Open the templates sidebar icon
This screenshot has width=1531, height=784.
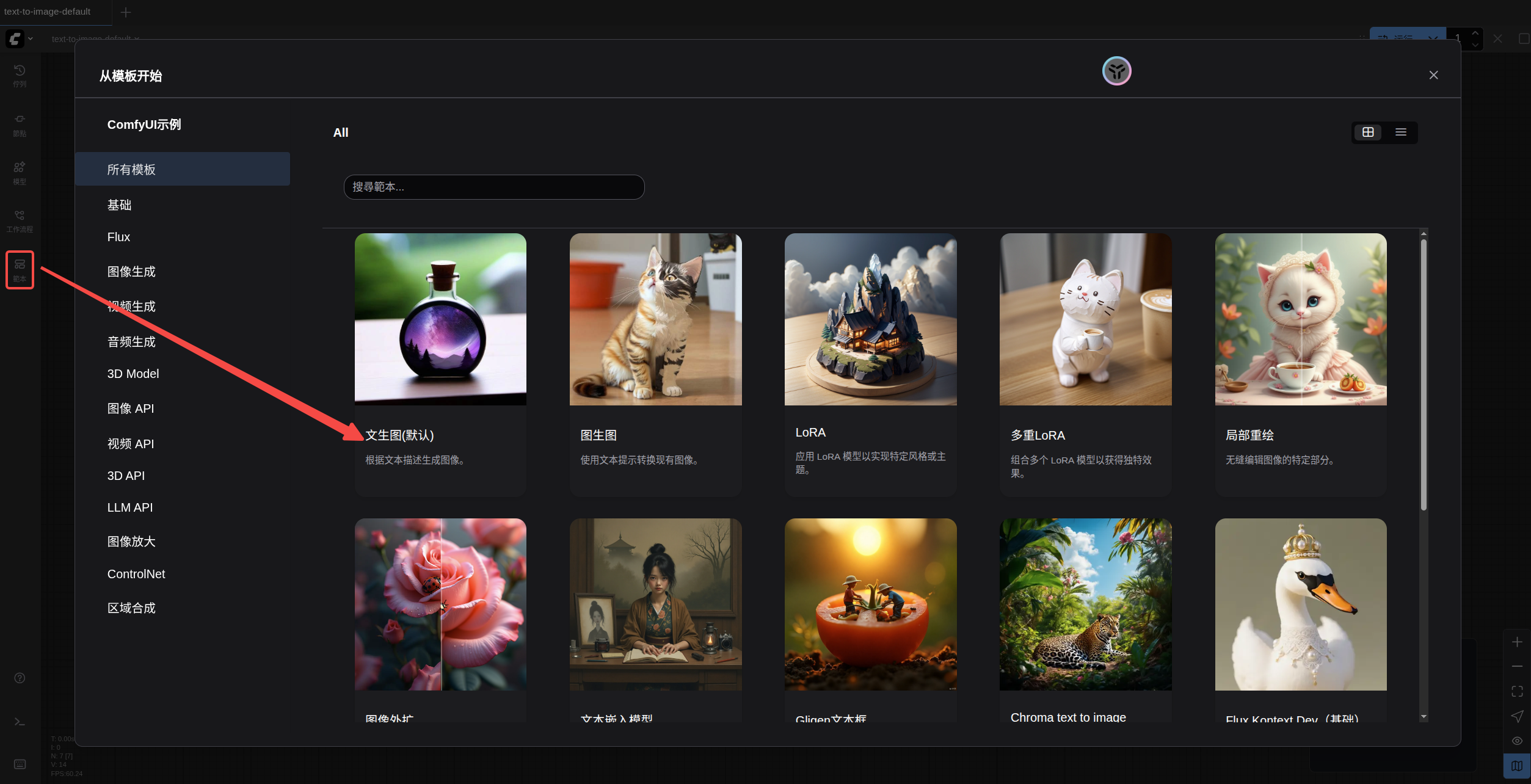coord(20,269)
